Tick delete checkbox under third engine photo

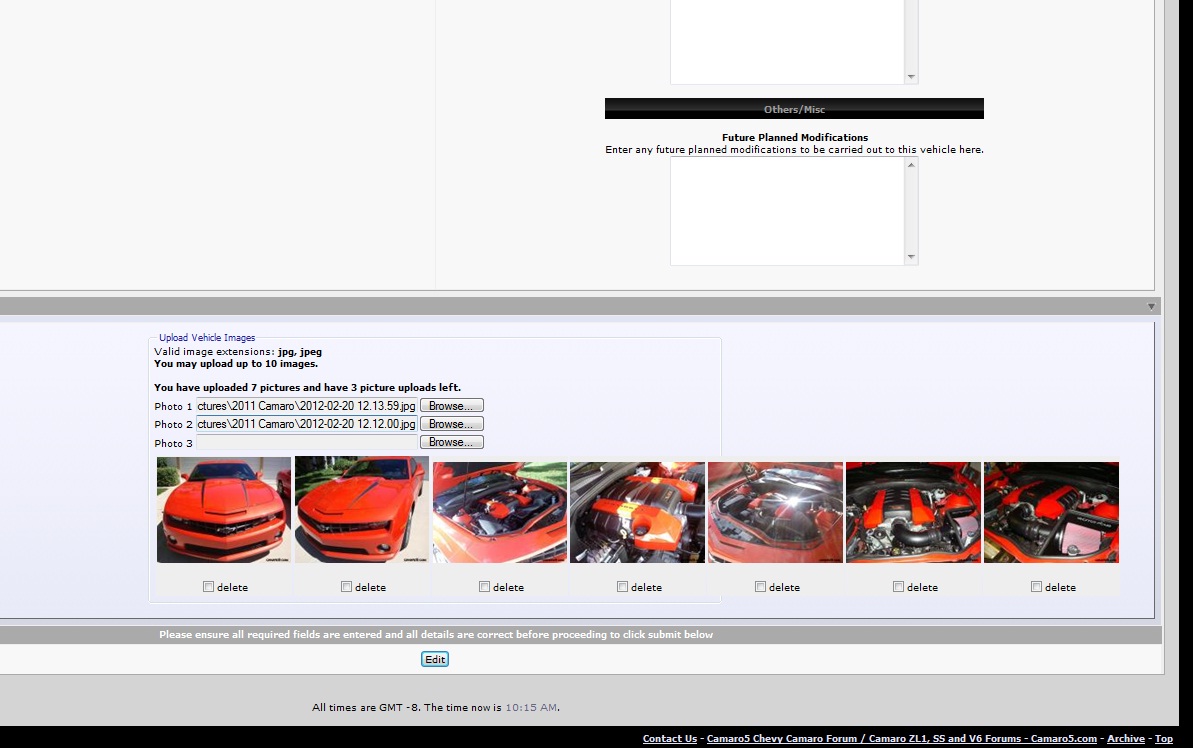(484, 587)
